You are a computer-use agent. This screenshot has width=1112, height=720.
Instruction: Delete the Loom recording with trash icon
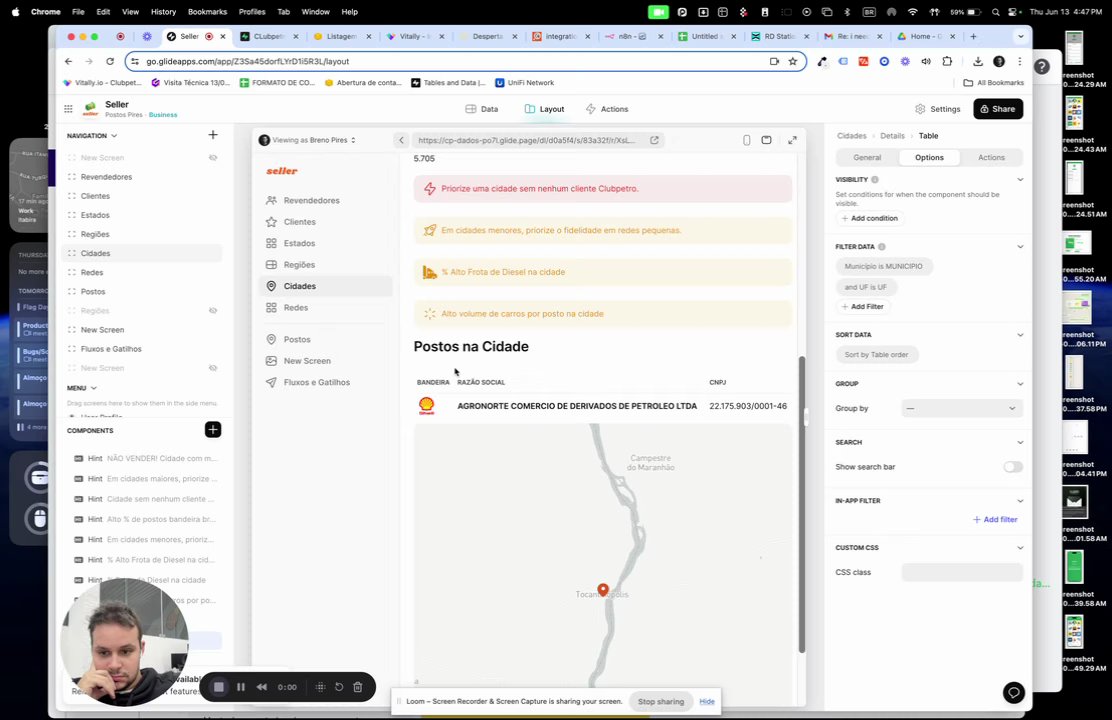pyautogui.click(x=357, y=687)
